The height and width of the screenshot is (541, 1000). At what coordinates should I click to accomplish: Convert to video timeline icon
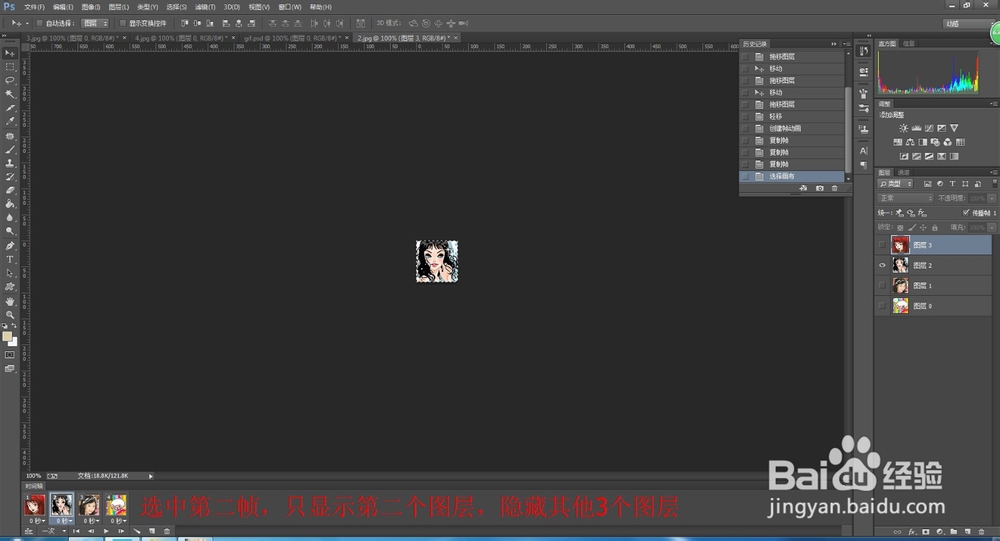point(29,531)
